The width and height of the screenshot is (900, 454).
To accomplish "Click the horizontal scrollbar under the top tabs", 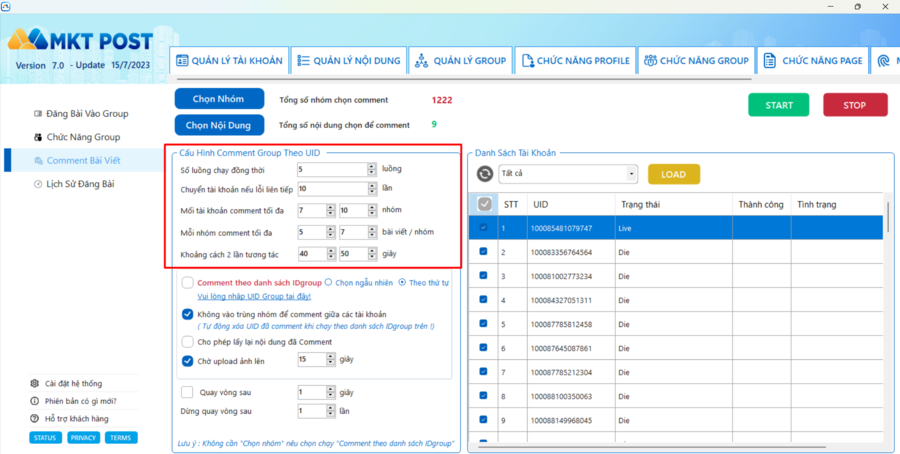I will click(464, 79).
